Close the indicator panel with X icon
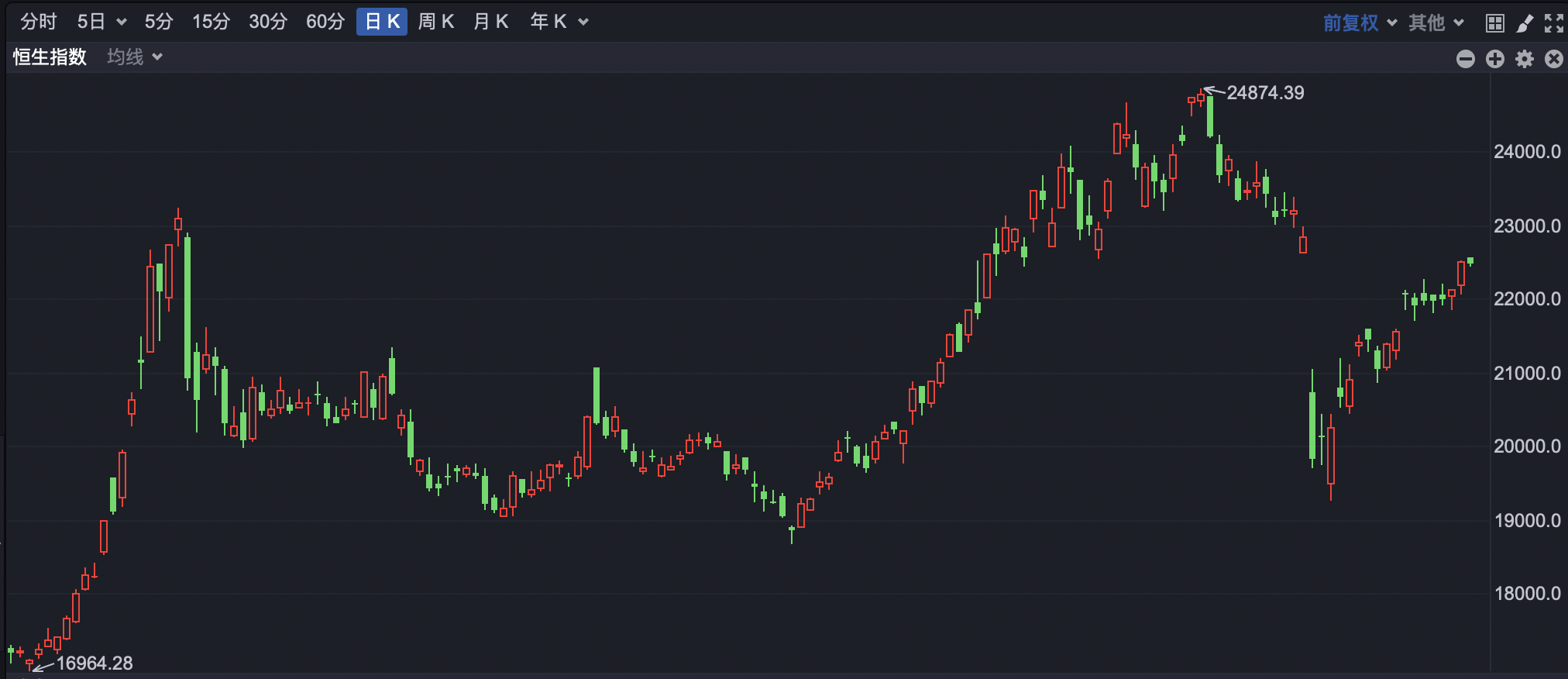This screenshot has height=679, width=1568. [1553, 59]
